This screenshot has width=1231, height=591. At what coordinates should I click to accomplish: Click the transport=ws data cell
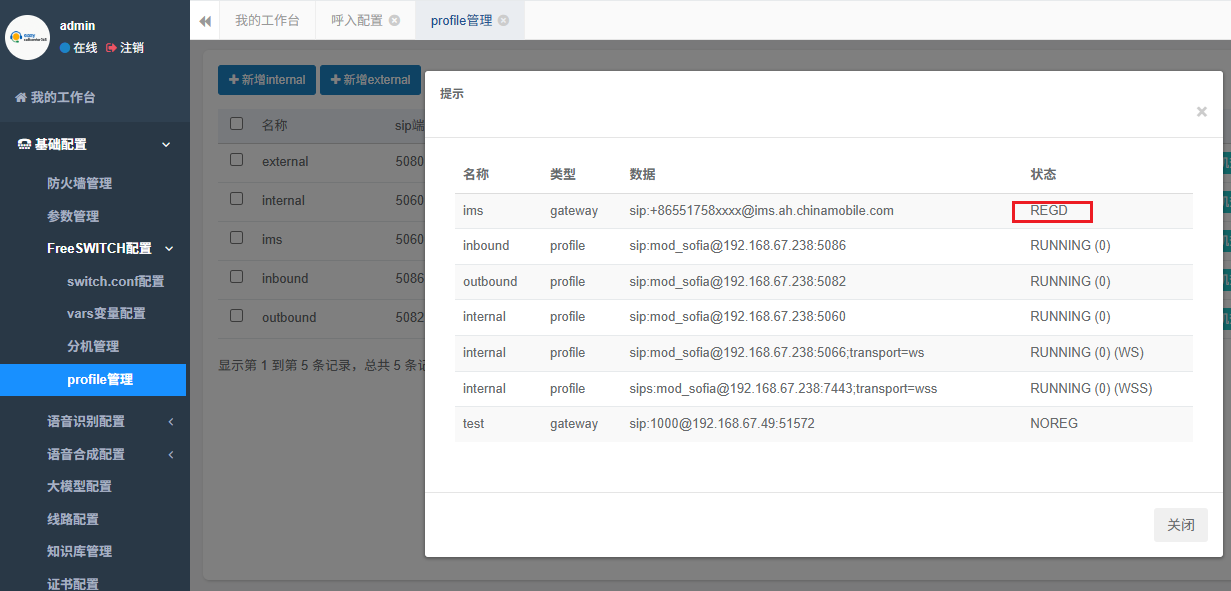pyautogui.click(x=777, y=353)
